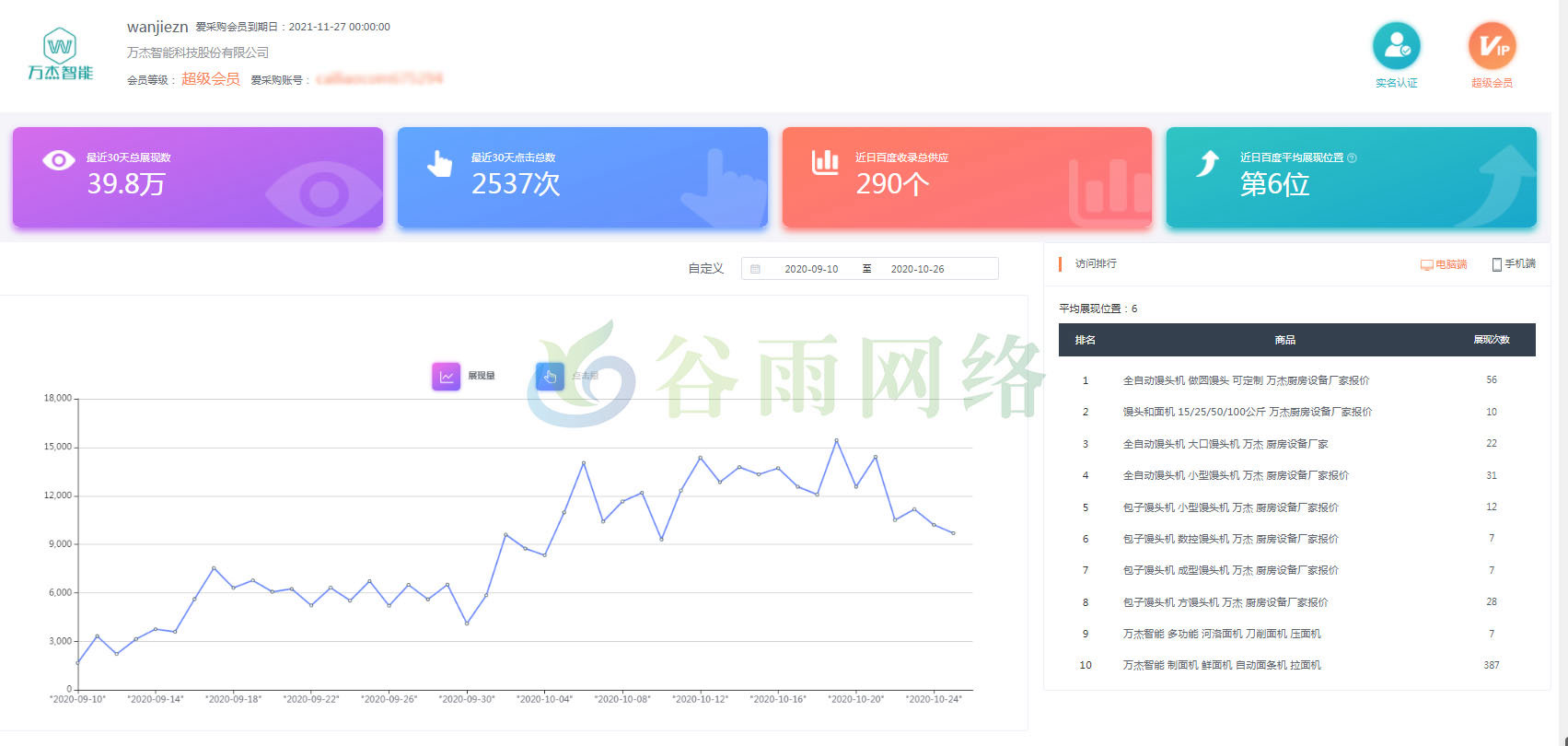Click the pointing hand icon on the 点击总数 card

click(x=439, y=163)
